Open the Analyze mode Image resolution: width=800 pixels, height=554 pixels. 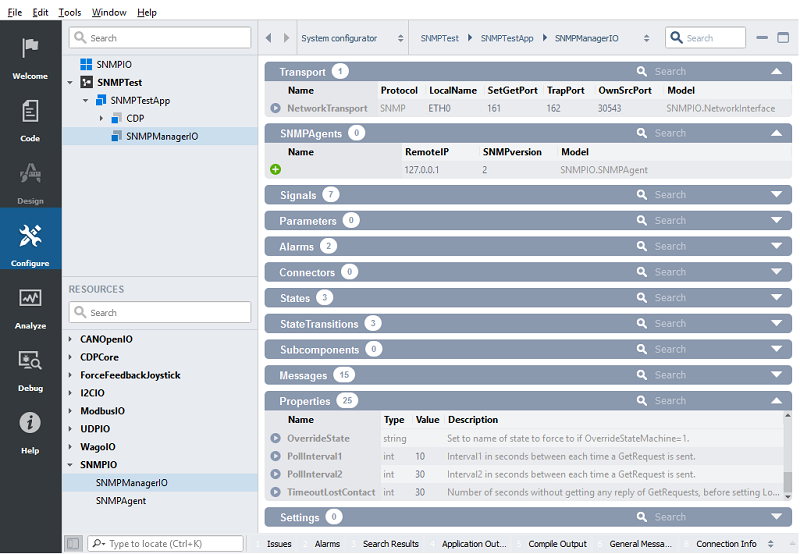point(30,307)
